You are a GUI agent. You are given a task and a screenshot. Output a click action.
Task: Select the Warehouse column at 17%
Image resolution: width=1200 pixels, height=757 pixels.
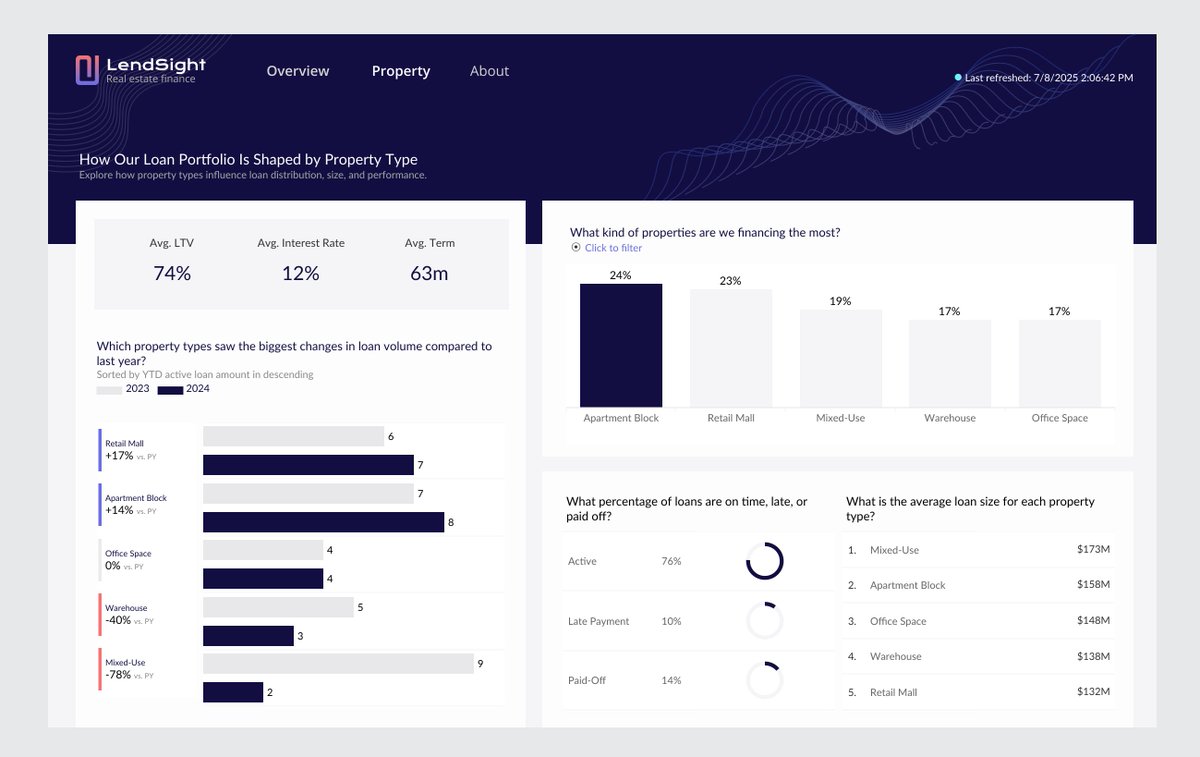[x=950, y=363]
